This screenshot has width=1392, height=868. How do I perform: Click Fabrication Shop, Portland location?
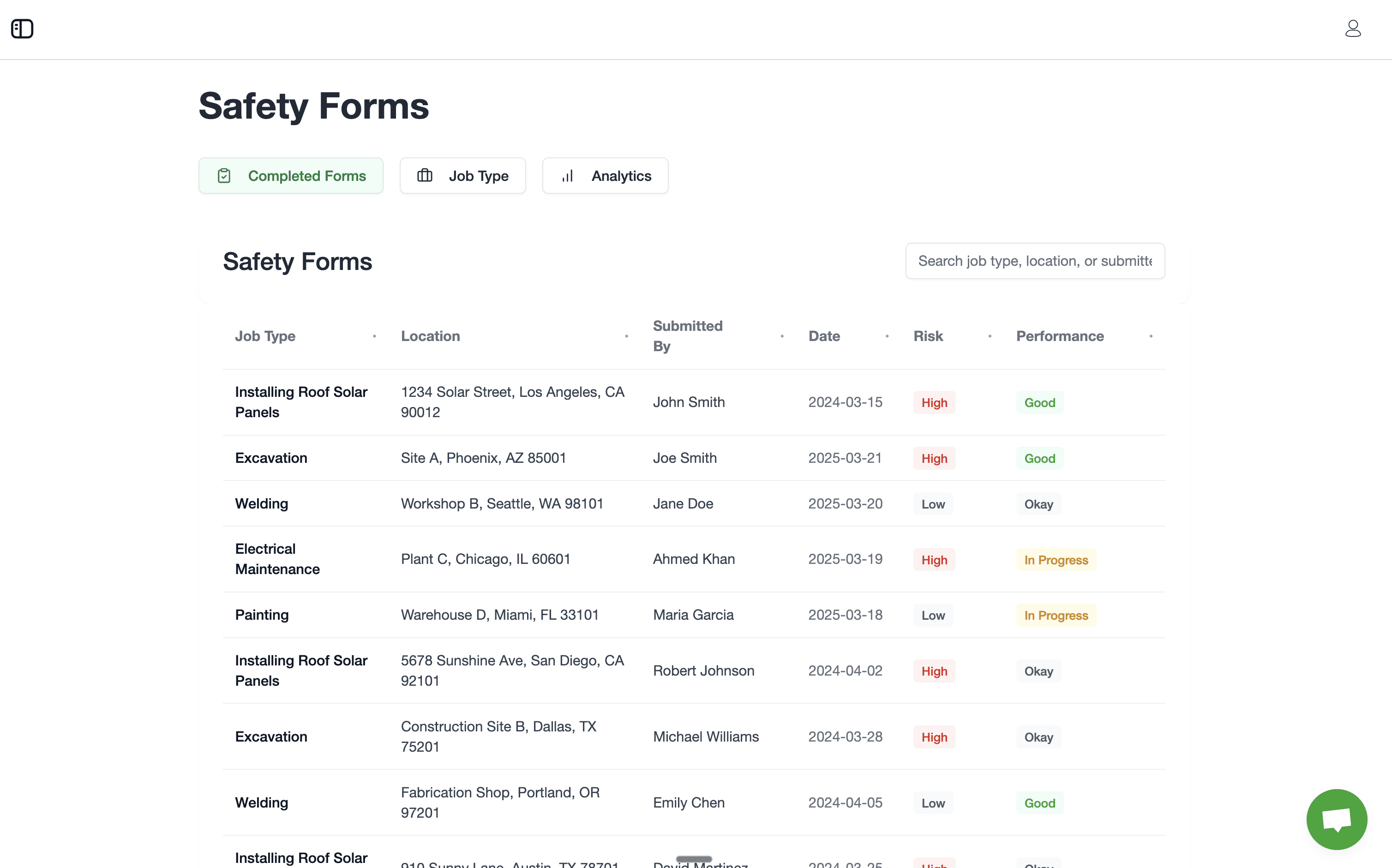500,802
